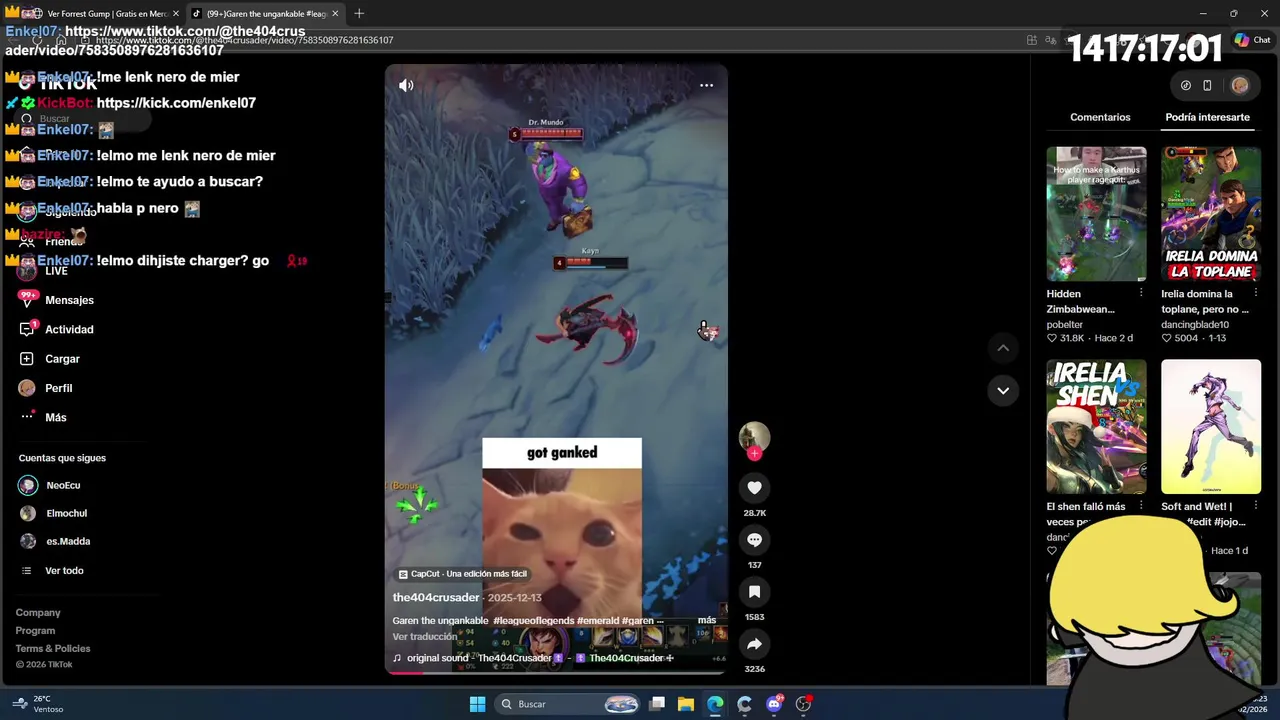Follow the creator with the red plus
The image size is (1280, 720).
coord(754,453)
